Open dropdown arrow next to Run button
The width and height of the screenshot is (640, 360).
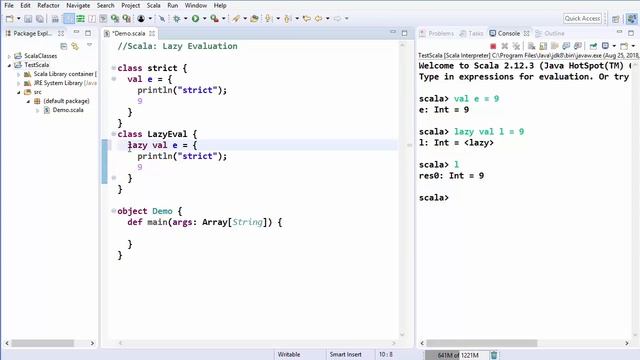tap(204, 19)
